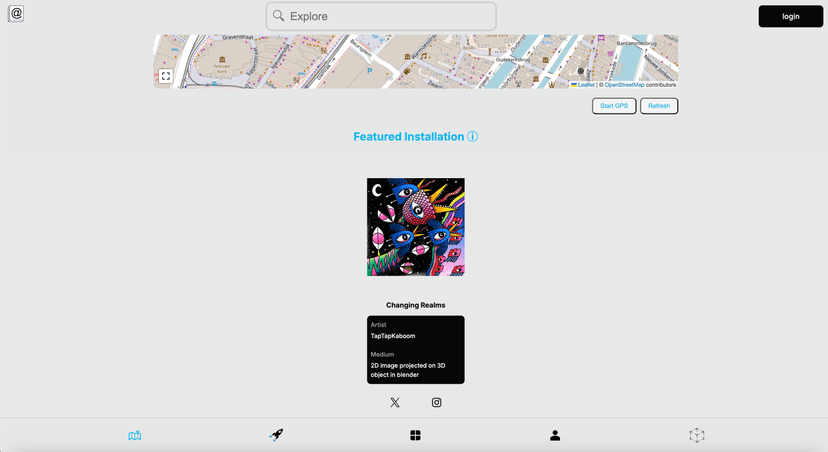Click the magnifying glass search icon
This screenshot has height=452, width=828.
click(279, 16)
